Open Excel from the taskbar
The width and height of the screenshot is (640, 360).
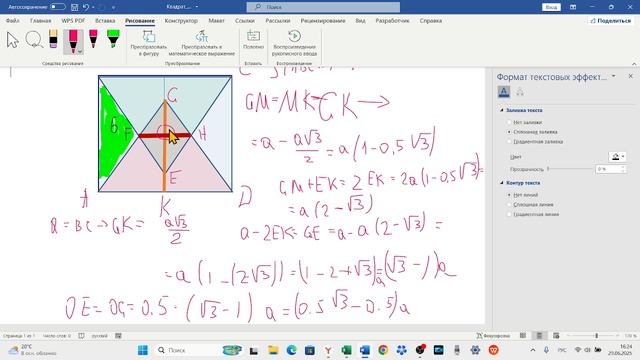[x=346, y=350]
